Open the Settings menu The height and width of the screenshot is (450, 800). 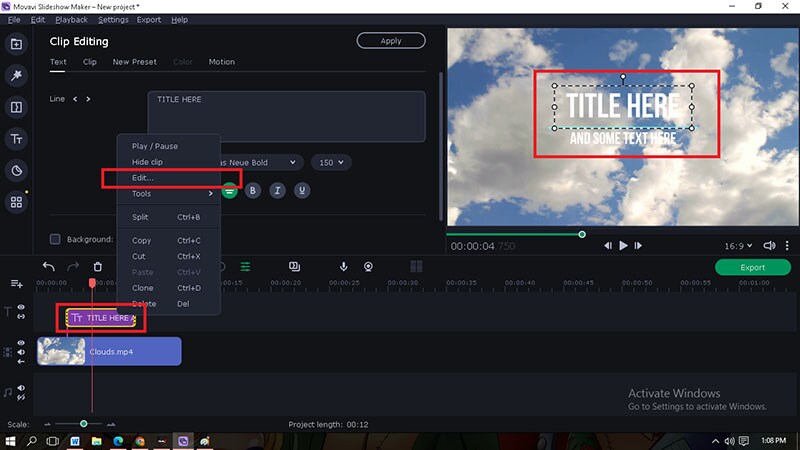[113, 19]
